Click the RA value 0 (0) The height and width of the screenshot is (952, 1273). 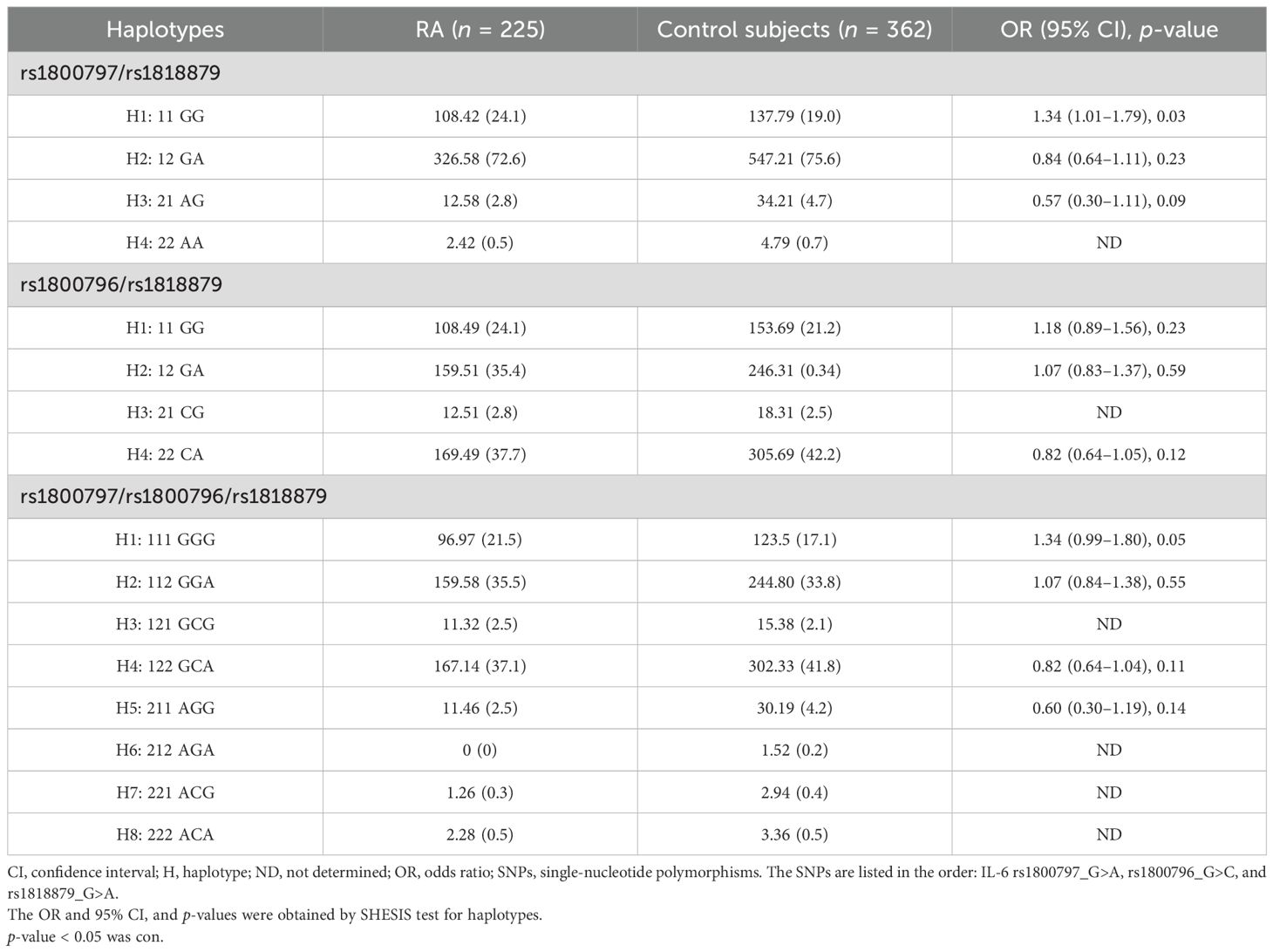point(480,750)
